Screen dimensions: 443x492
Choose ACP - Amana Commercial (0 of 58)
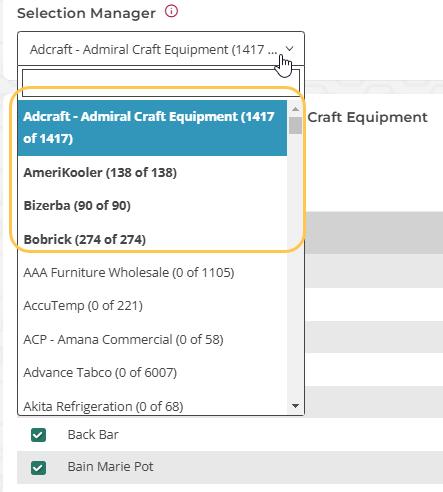[x=152, y=340]
